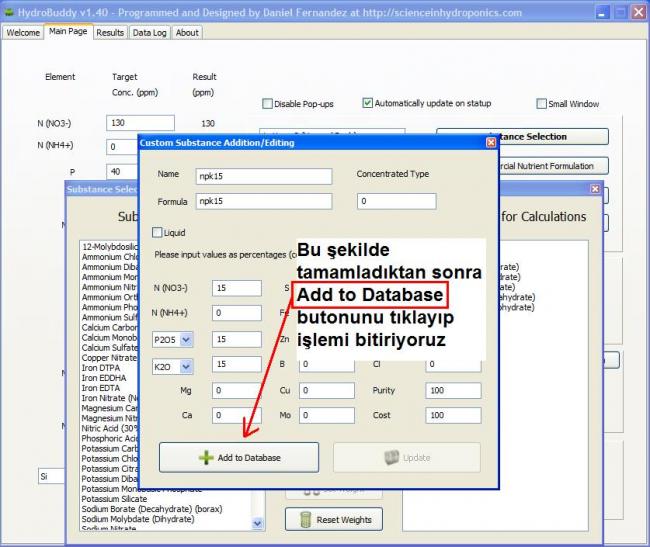Click the Mg percentage field
The height and width of the screenshot is (547, 650).
237,390
